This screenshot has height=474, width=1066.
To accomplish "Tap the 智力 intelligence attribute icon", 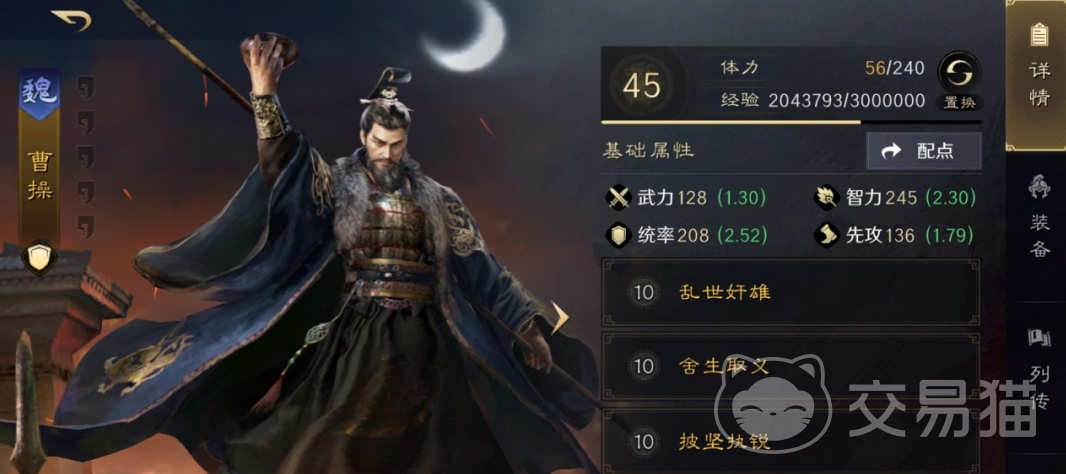I will [x=827, y=199].
